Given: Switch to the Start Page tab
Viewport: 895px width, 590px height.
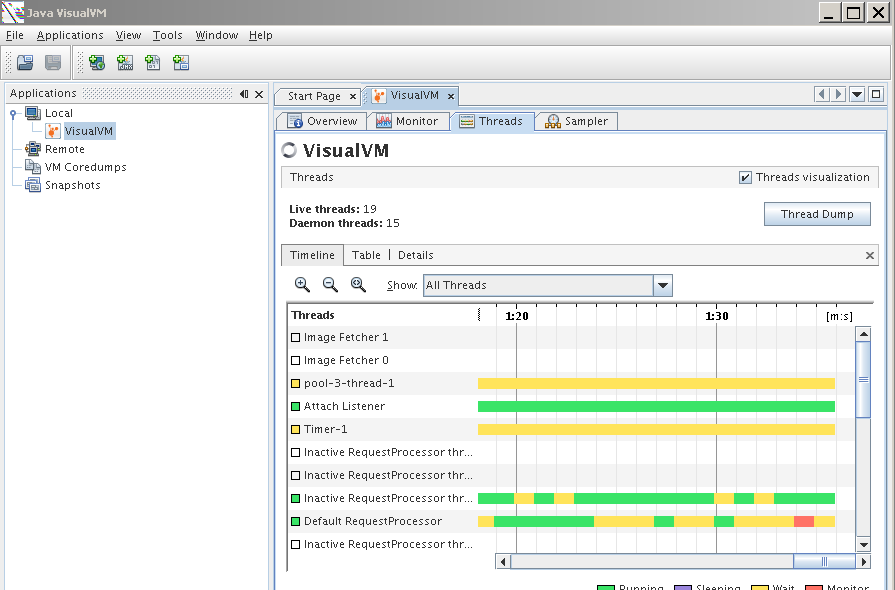Looking at the screenshot, I should (x=314, y=96).
